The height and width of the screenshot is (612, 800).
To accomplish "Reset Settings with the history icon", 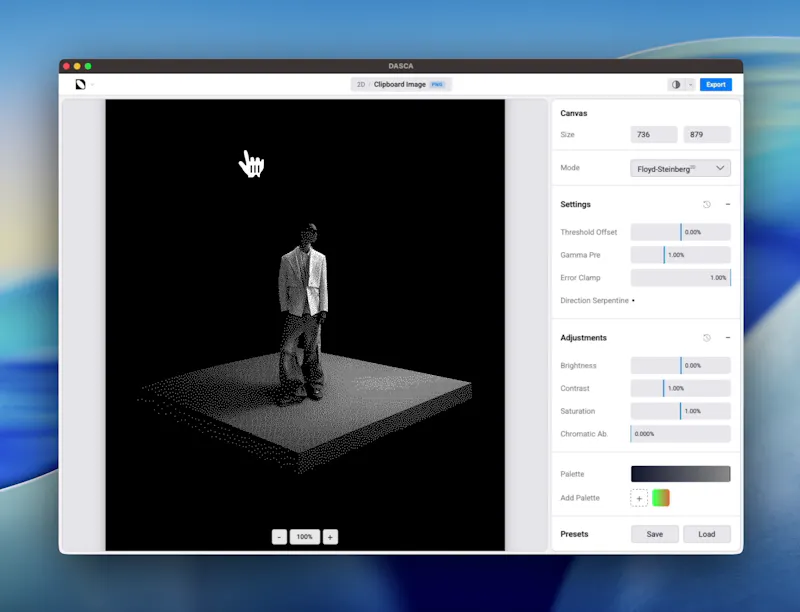I will pos(707,205).
